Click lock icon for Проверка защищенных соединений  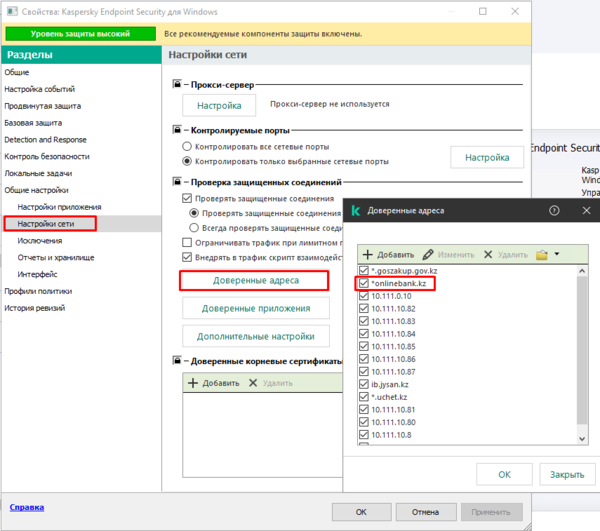(177, 181)
